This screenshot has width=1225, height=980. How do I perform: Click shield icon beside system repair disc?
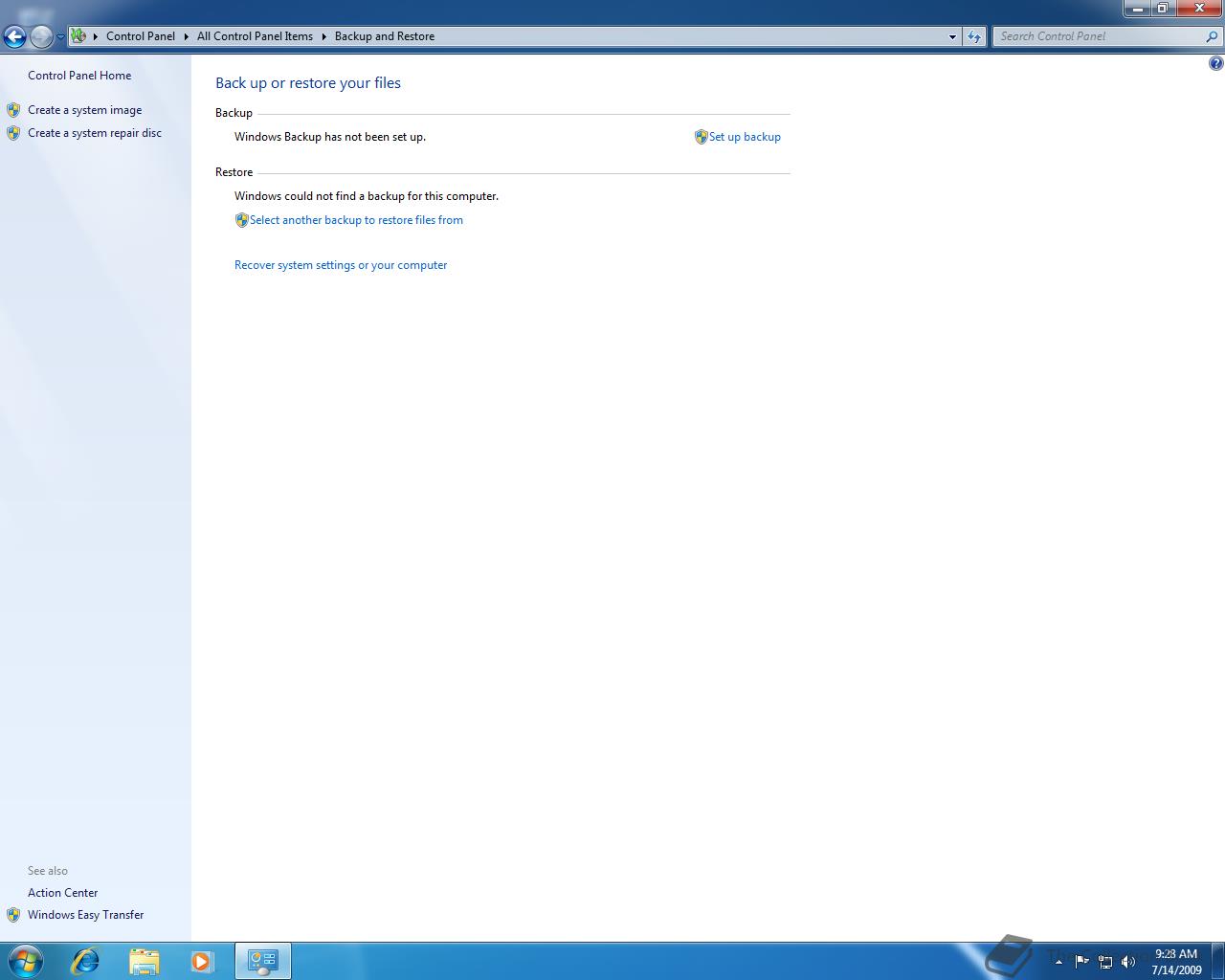[13, 133]
